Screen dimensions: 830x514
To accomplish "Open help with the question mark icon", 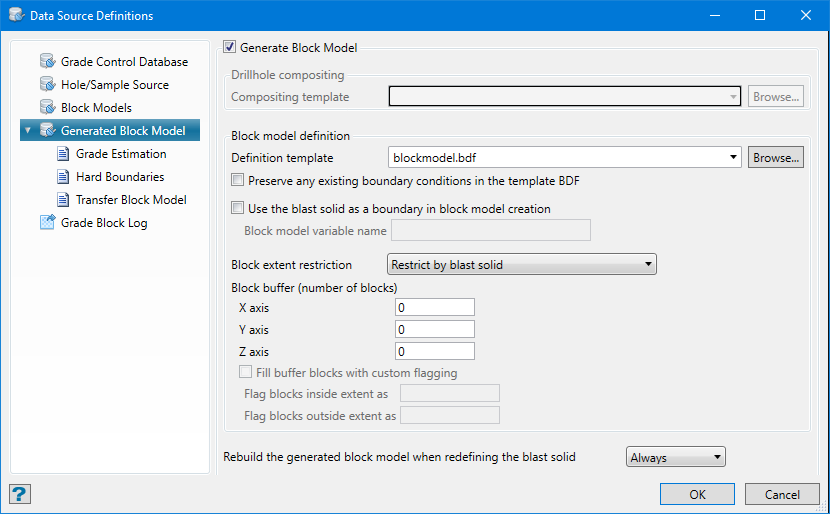I will point(18,494).
